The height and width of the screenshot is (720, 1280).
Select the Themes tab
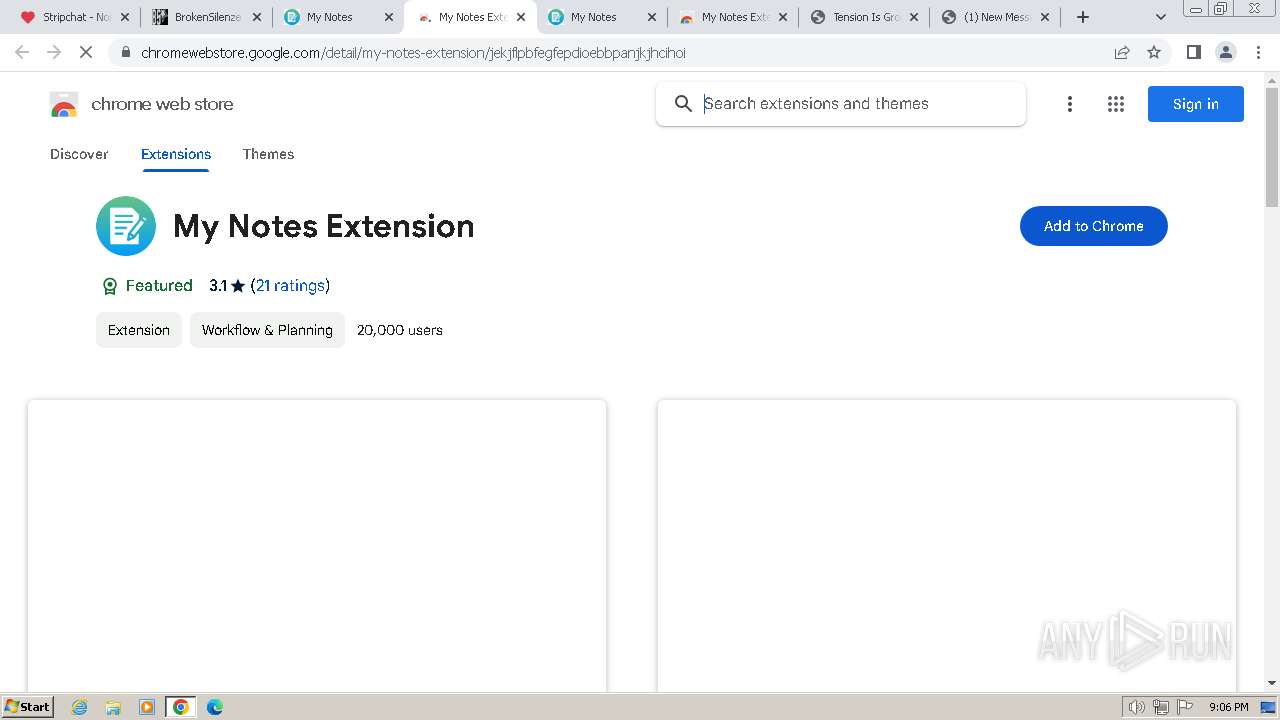point(268,154)
